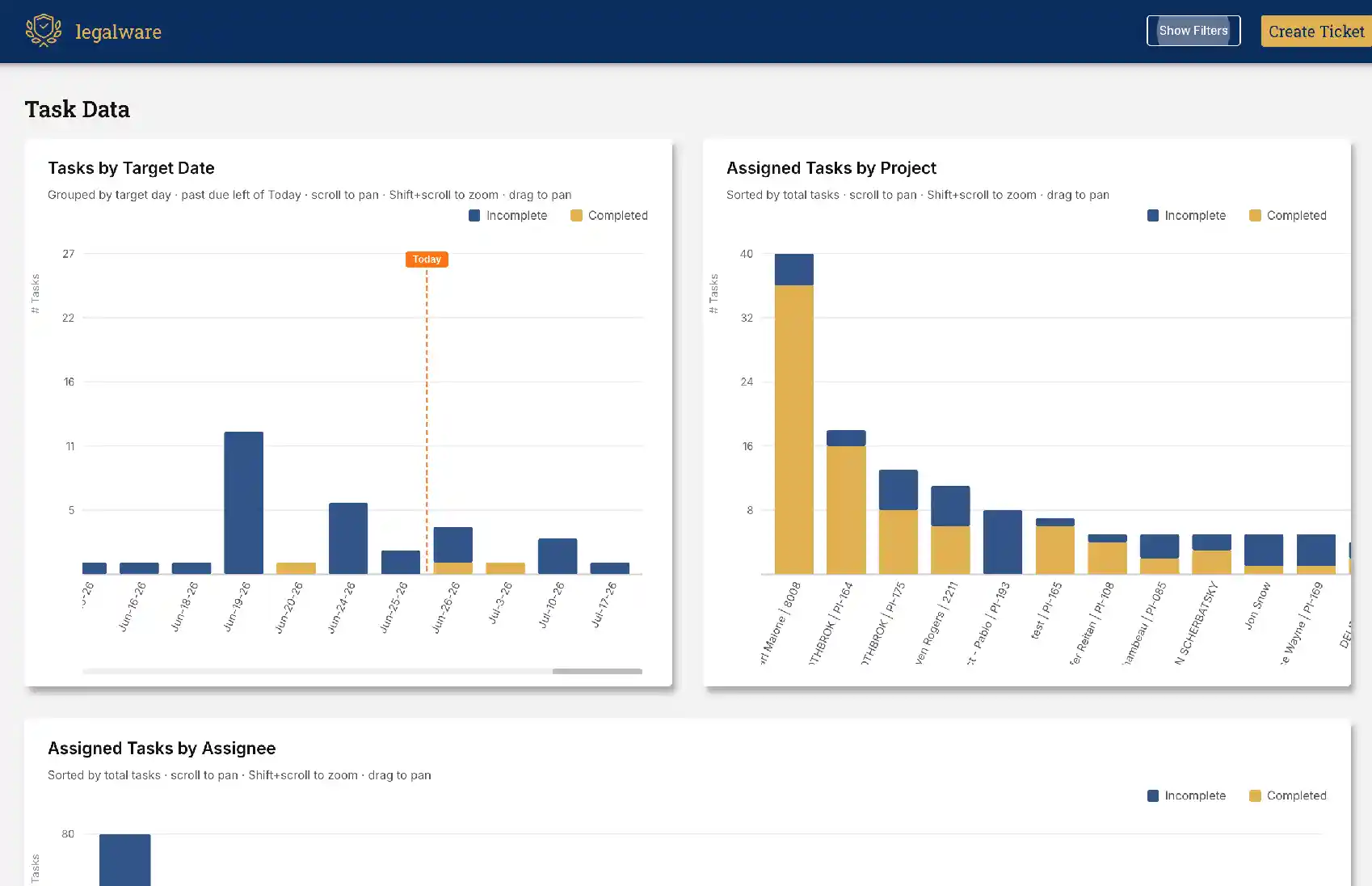This screenshot has height=886, width=1372.
Task: Select the Wayne PI-169 incomplete bar segment
Action: point(1316,550)
